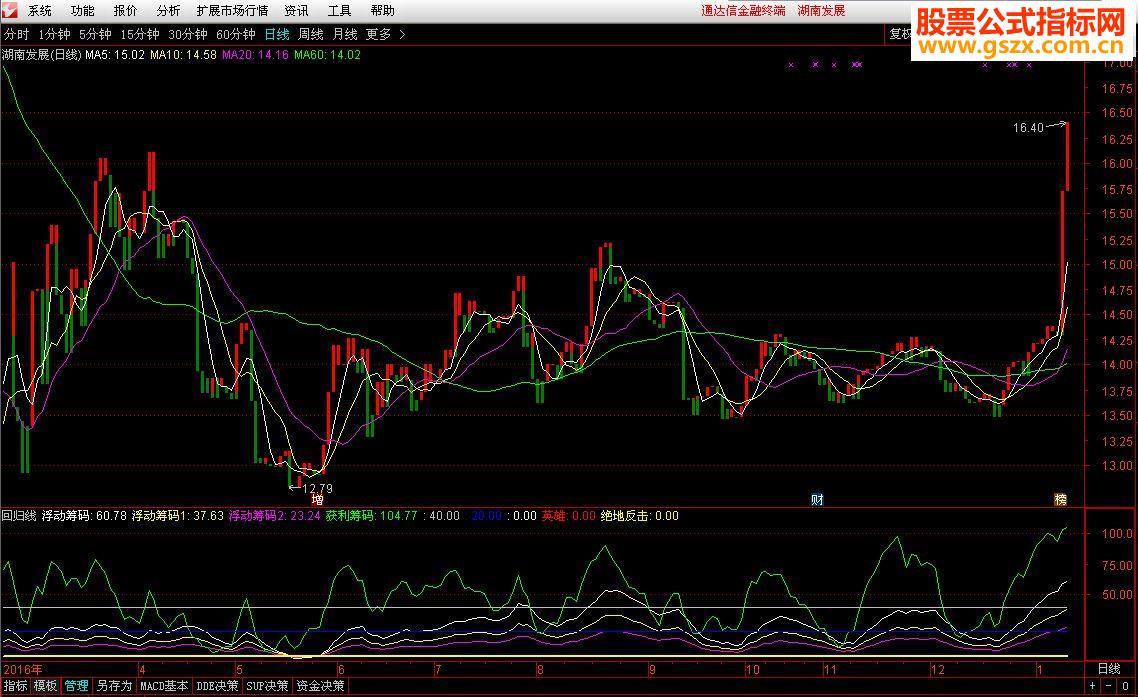
Task: Open the 功能 menu
Action: pyautogui.click(x=83, y=11)
